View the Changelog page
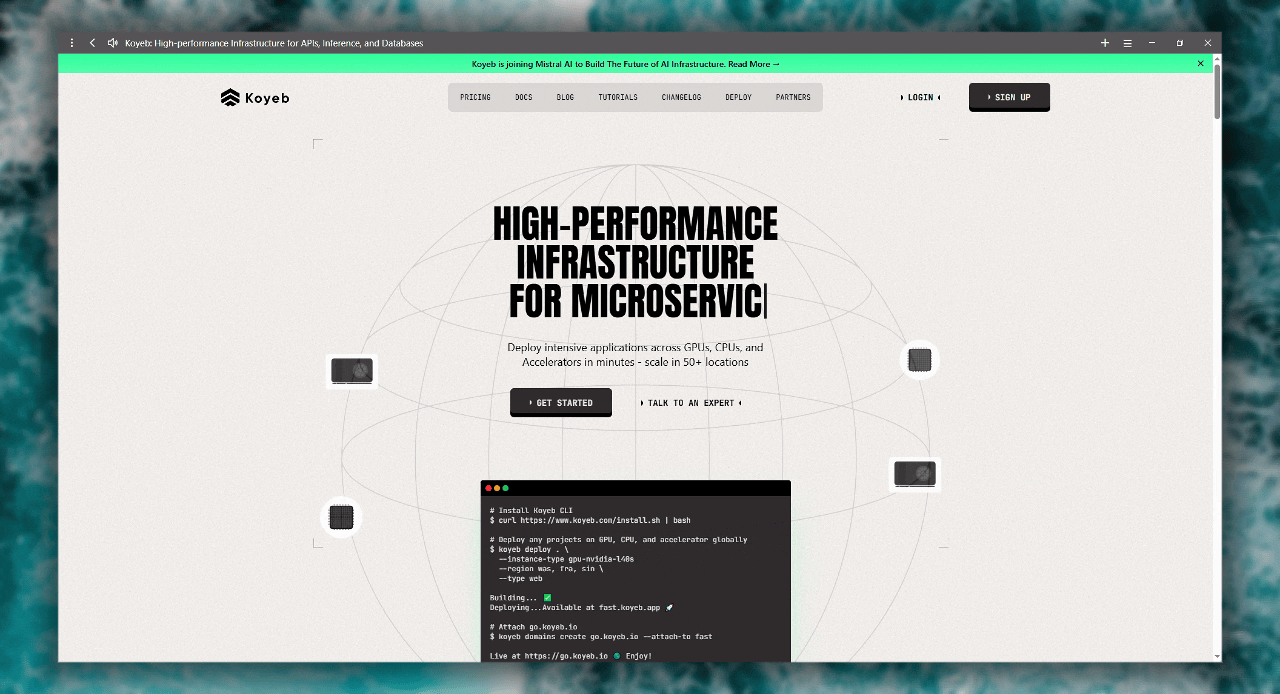Screen dimensions: 1280x694 pyautogui.click(x=681, y=97)
